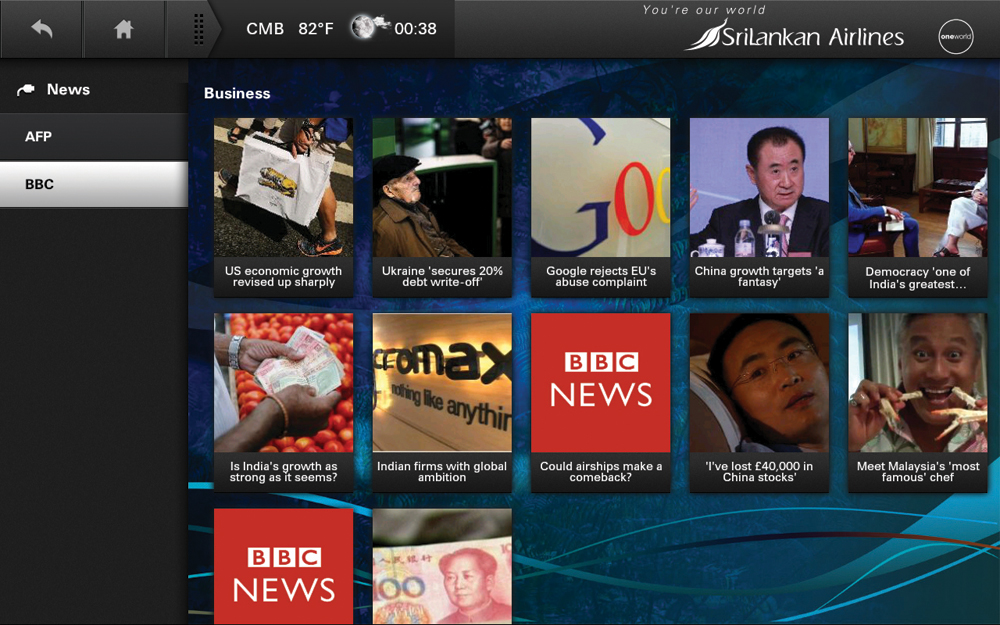Go to the home screen icon
Viewport: 1000px width, 625px height.
click(x=123, y=29)
